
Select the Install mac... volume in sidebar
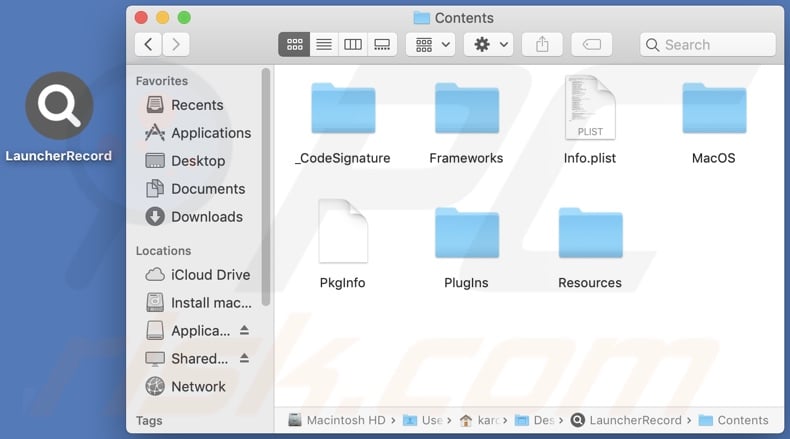199,303
